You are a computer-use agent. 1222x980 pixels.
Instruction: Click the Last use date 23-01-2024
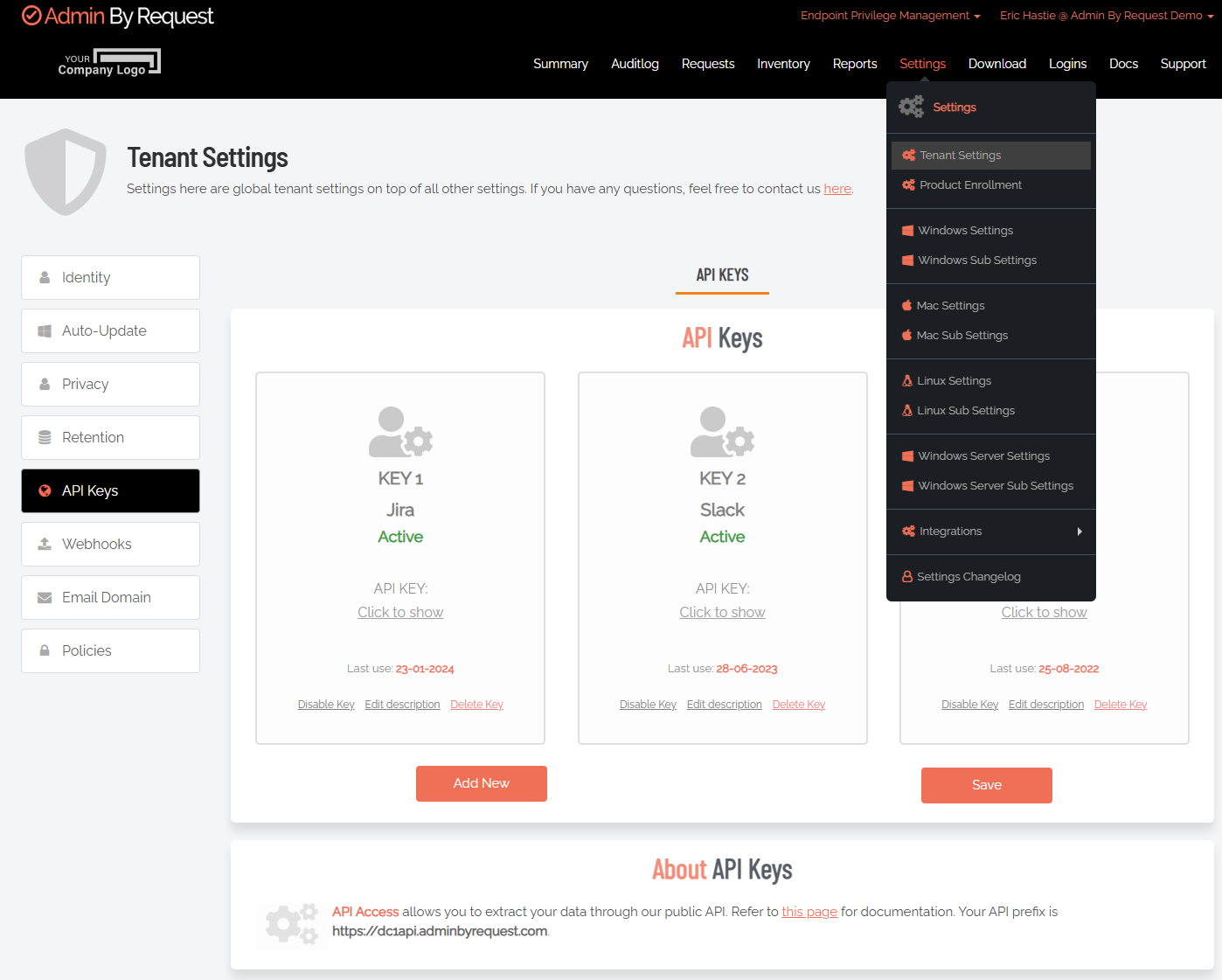(425, 669)
